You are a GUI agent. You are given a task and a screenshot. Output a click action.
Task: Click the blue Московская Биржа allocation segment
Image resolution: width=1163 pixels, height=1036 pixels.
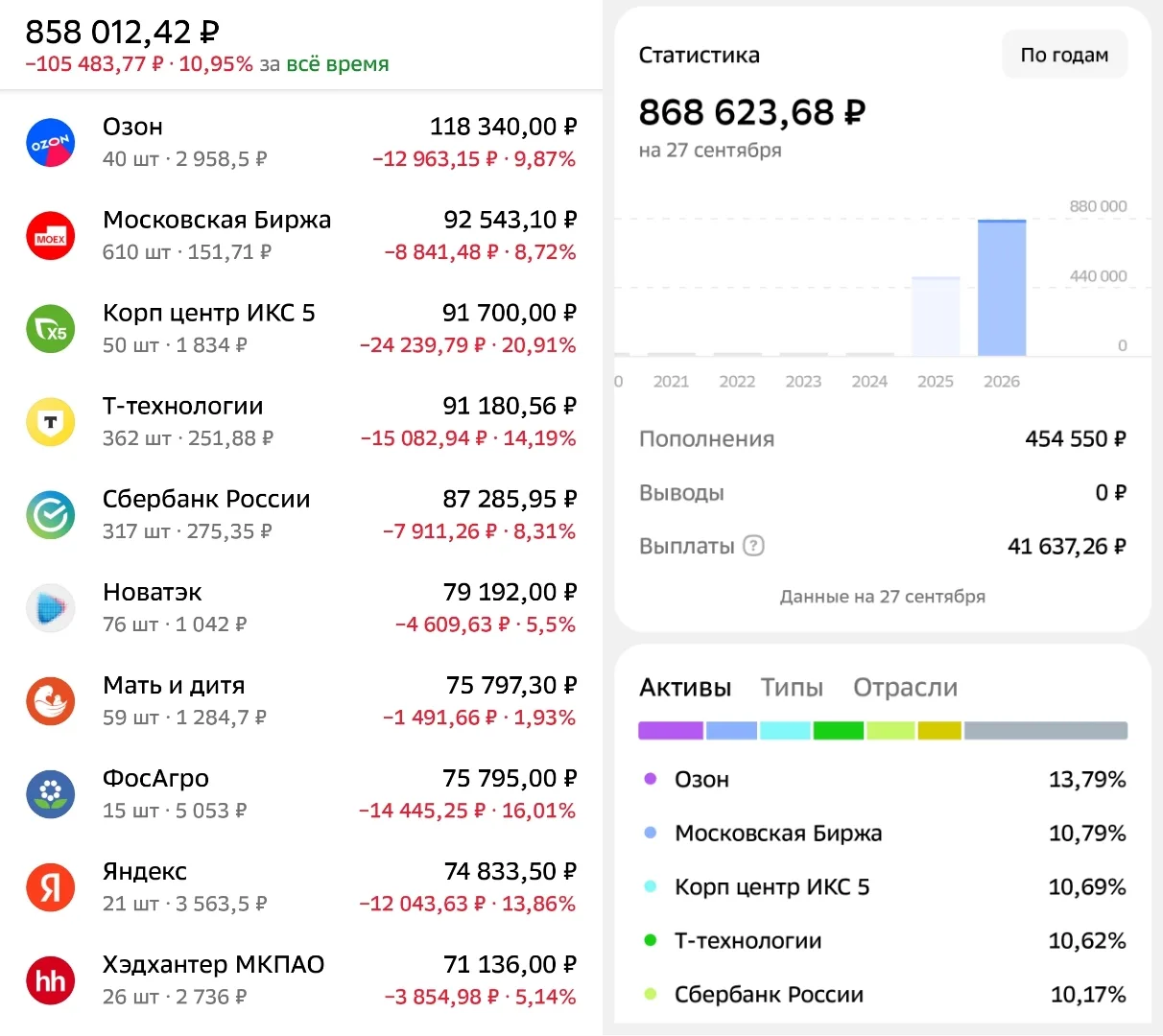tap(731, 731)
